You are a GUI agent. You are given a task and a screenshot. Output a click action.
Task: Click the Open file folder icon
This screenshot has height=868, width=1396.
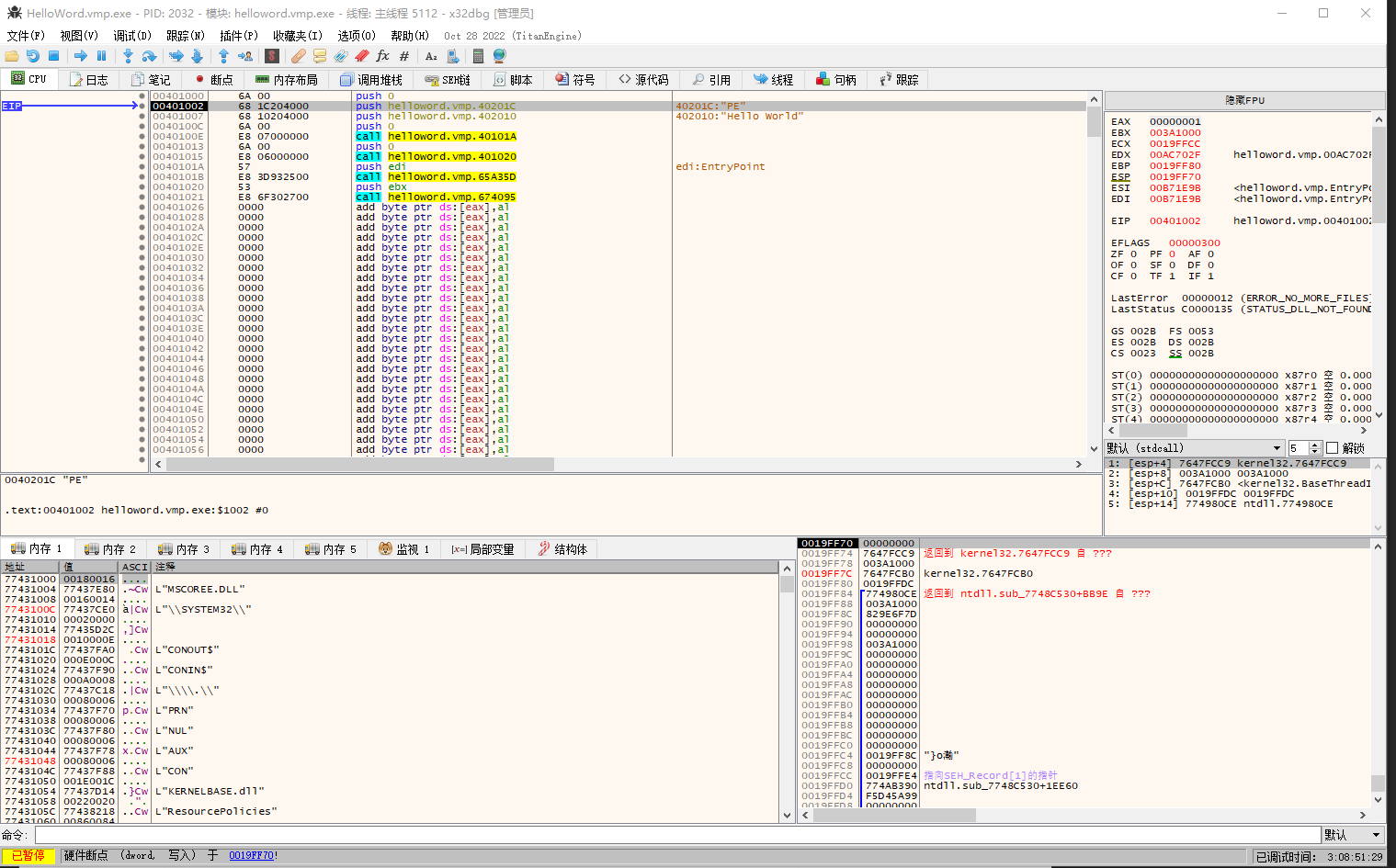[12, 56]
